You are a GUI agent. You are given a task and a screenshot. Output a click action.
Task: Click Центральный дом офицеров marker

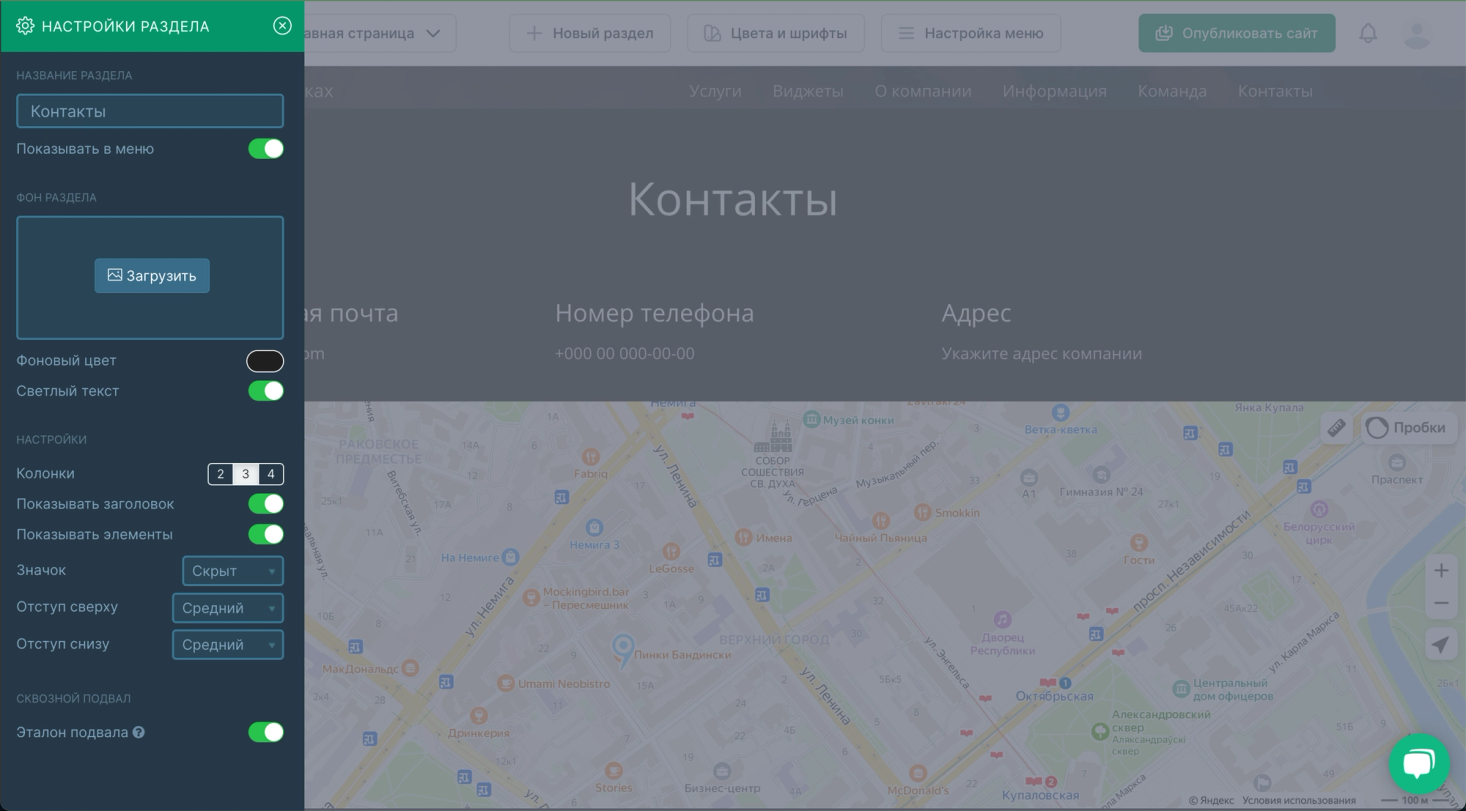point(1181,689)
